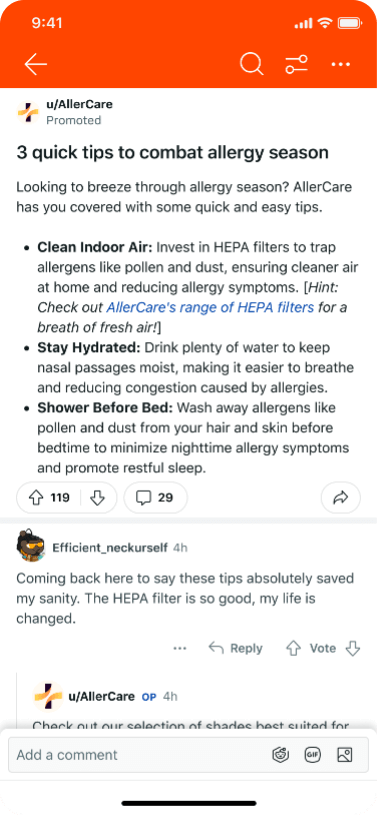Open the three-dot overflow menu in header
Screen dimensions: 381x818
click(x=341, y=65)
